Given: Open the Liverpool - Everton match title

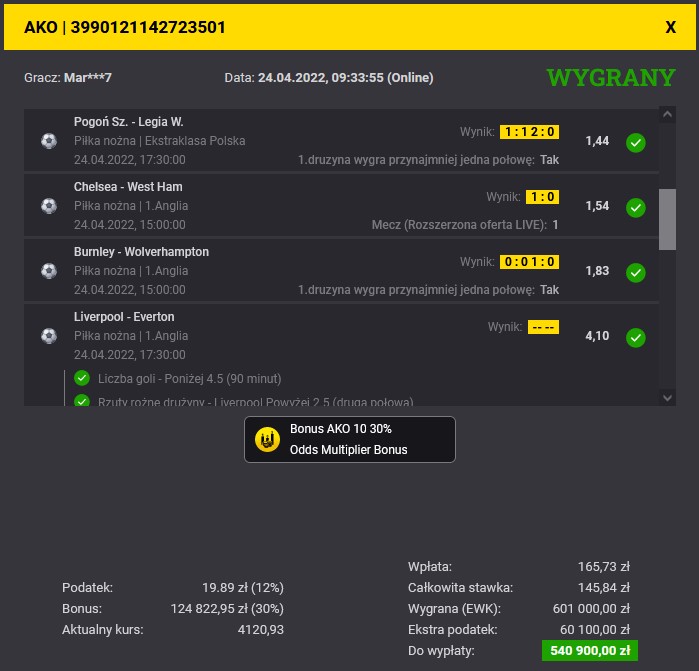Looking at the screenshot, I should click(124, 317).
